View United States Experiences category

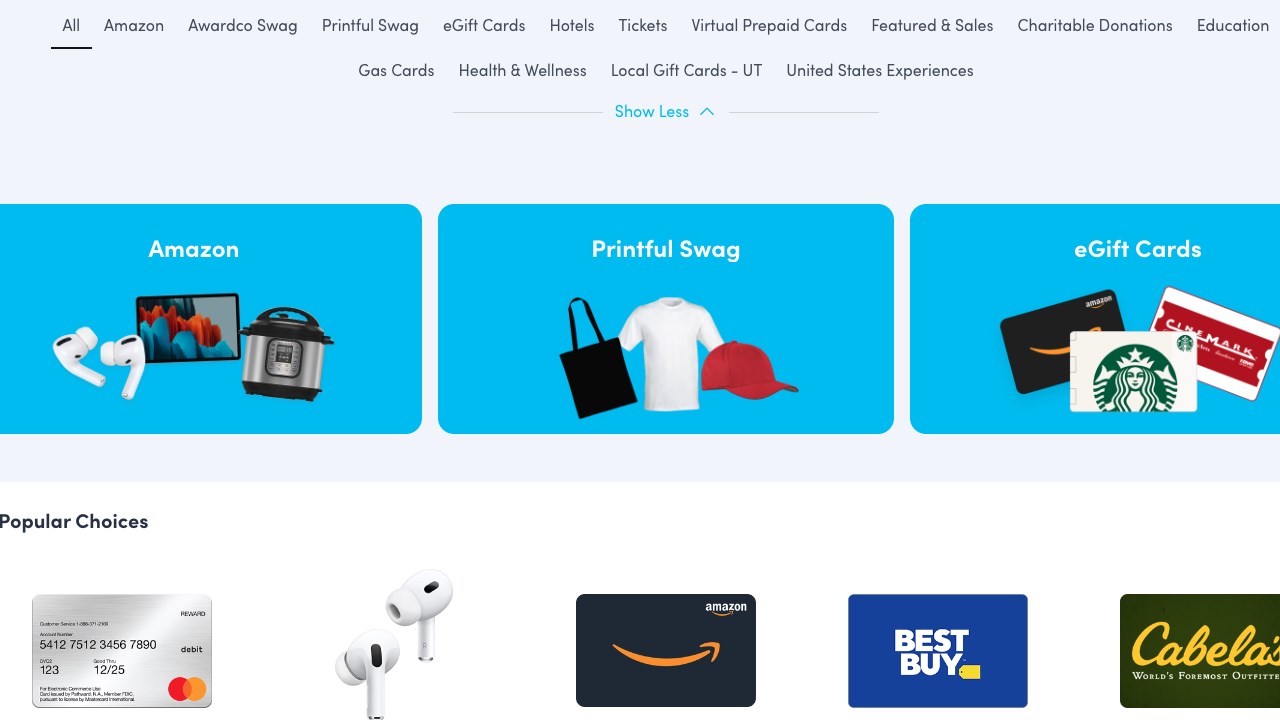point(880,70)
